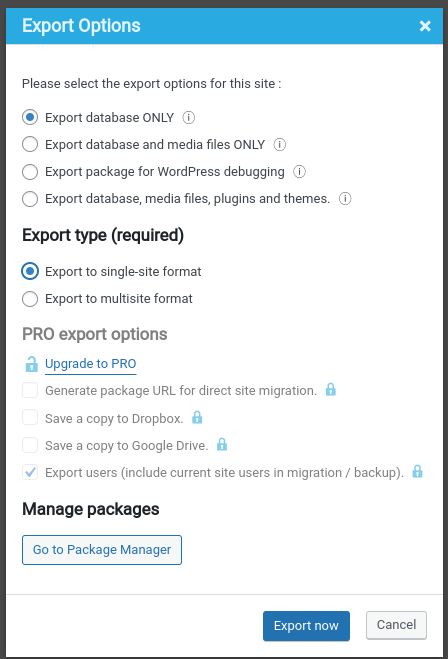Click the Export now button
Screen dimensions: 448x659
(x=306, y=626)
